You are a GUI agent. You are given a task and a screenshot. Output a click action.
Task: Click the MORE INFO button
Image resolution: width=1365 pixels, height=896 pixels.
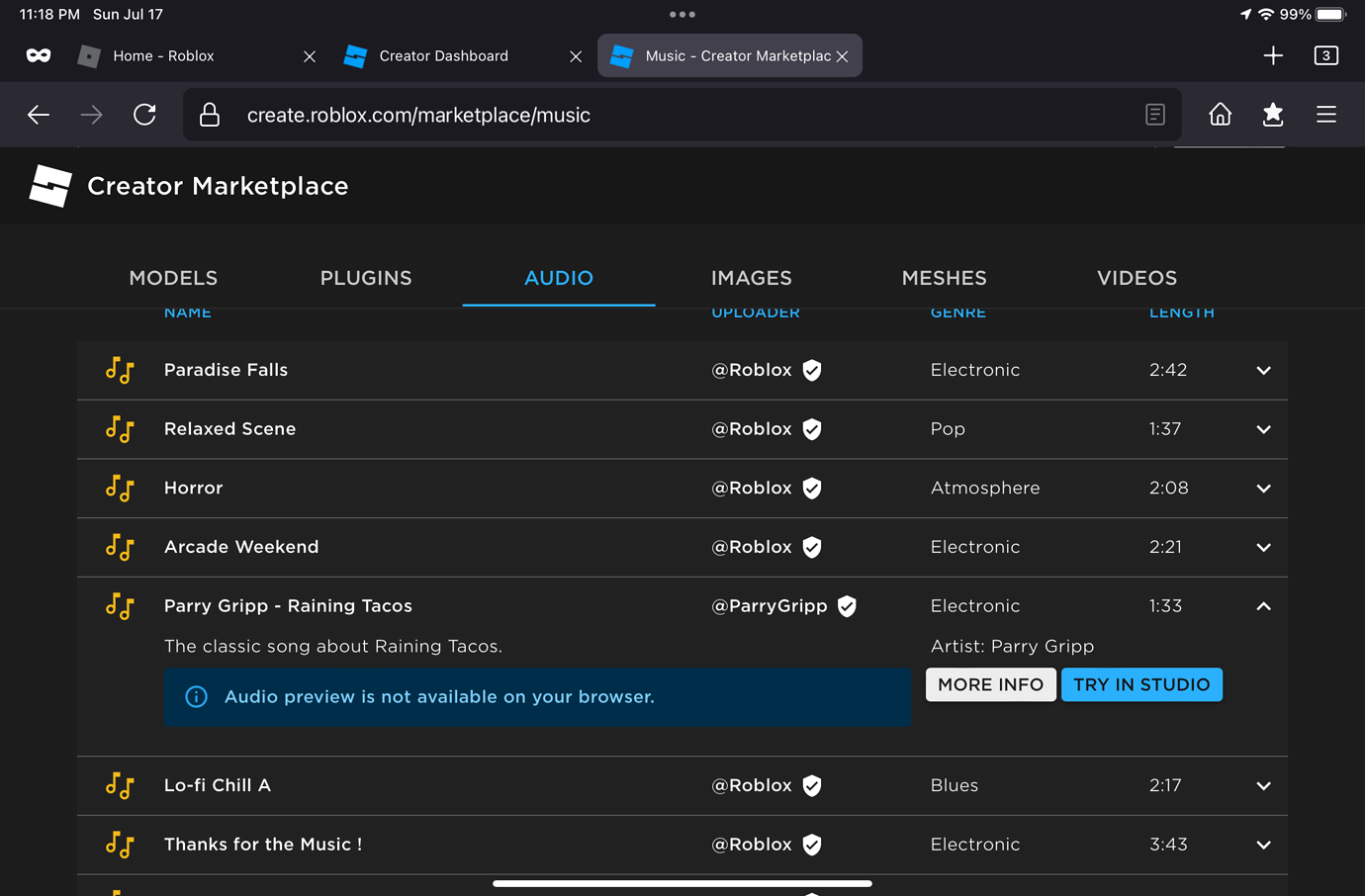point(990,684)
